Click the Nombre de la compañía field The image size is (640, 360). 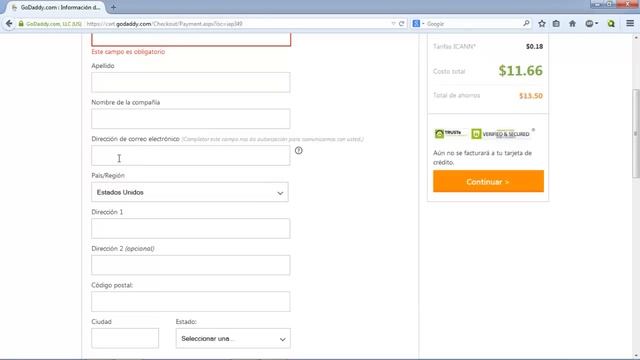point(191,119)
